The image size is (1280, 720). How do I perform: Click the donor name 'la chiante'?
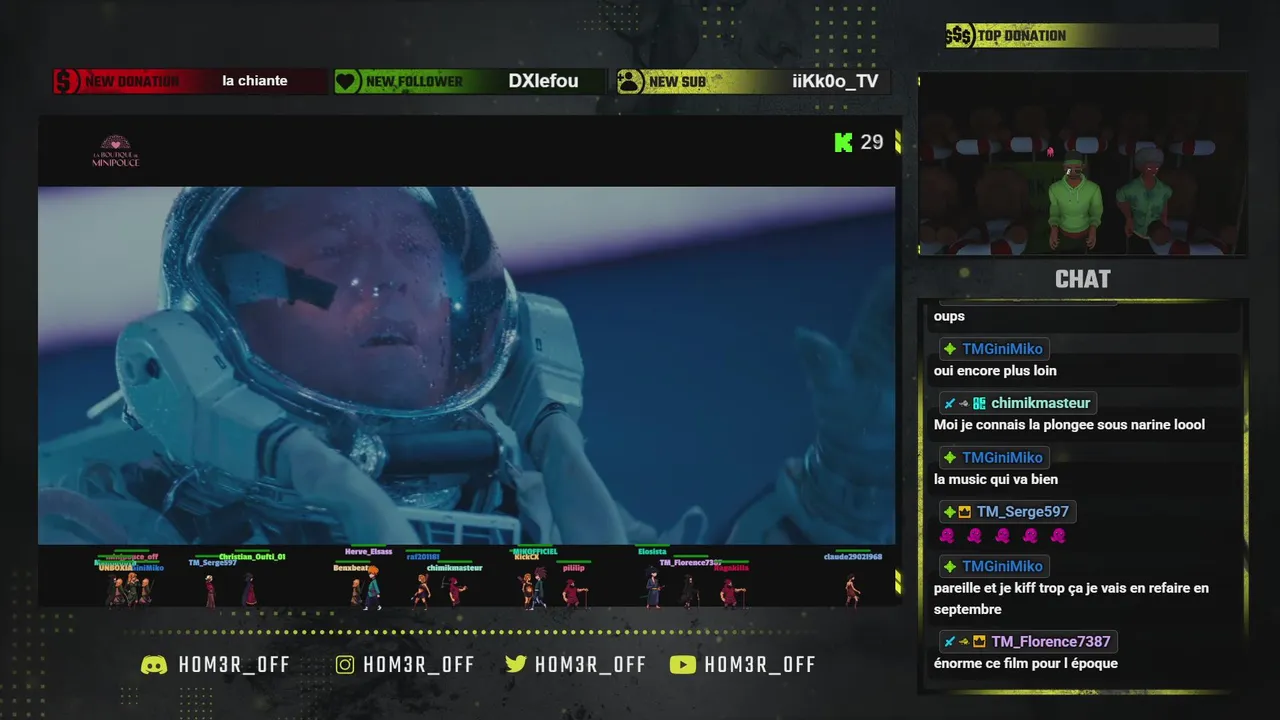(x=255, y=81)
